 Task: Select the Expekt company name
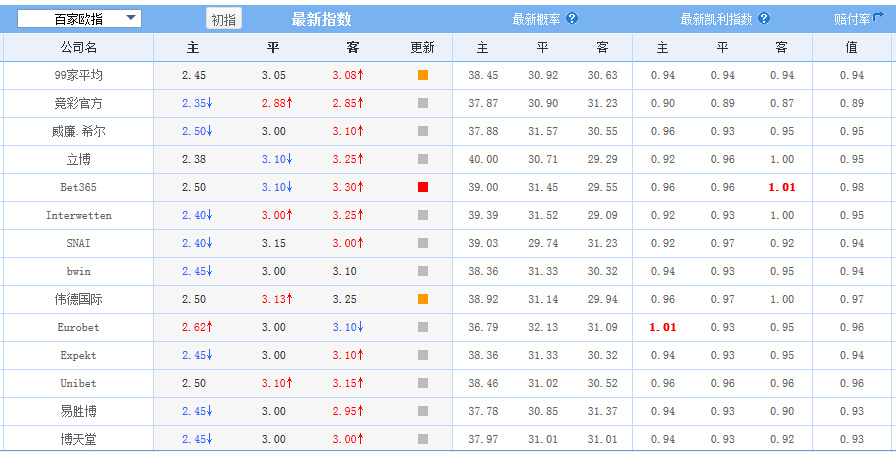click(79, 355)
